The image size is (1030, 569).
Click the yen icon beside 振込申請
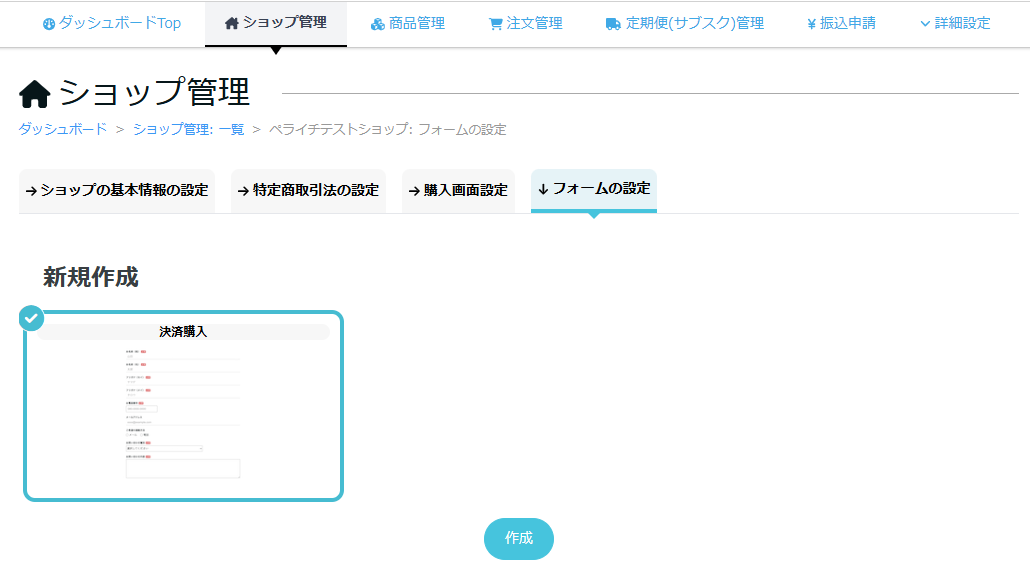[811, 24]
